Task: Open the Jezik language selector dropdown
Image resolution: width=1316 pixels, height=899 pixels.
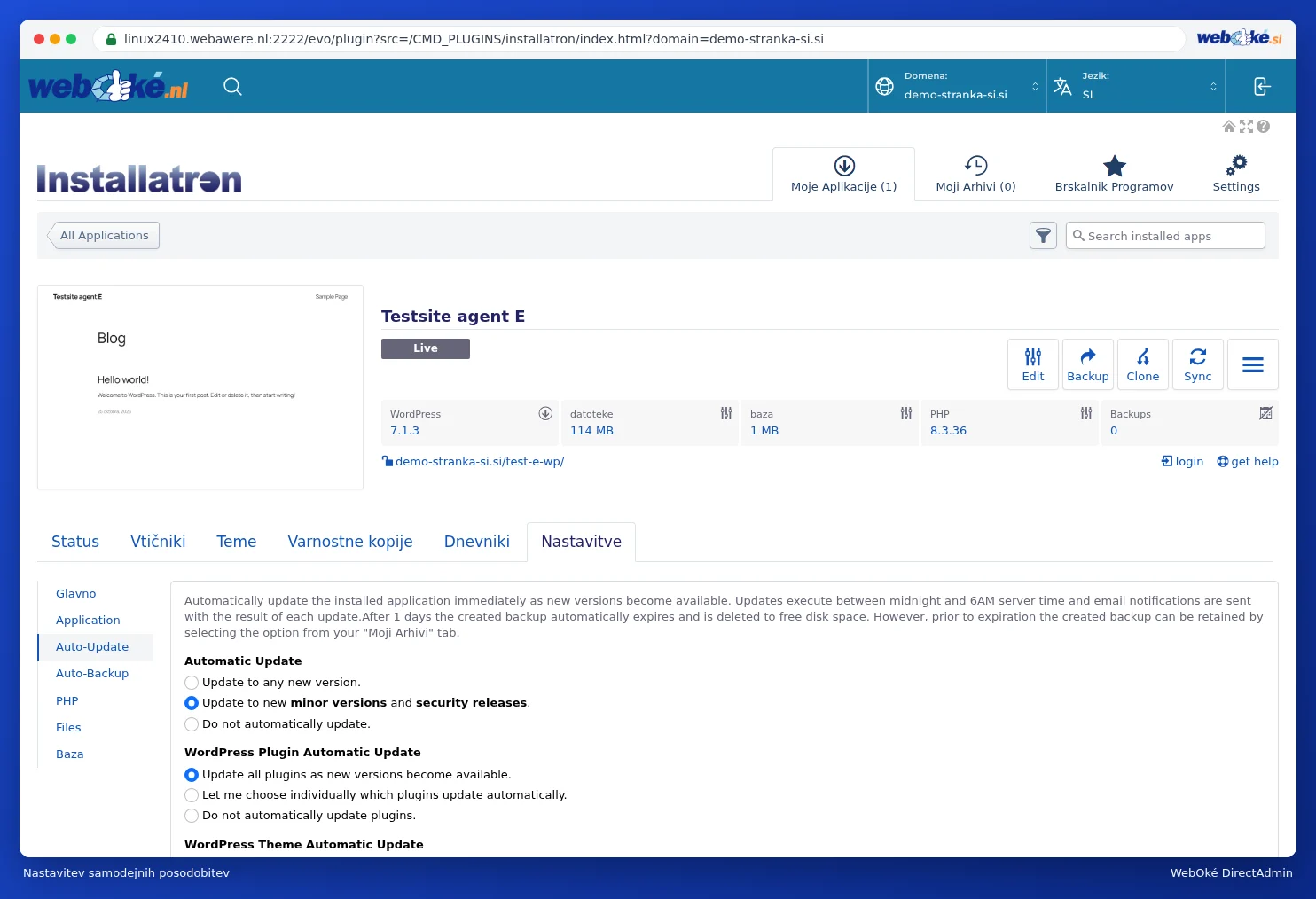Action: (x=1136, y=86)
